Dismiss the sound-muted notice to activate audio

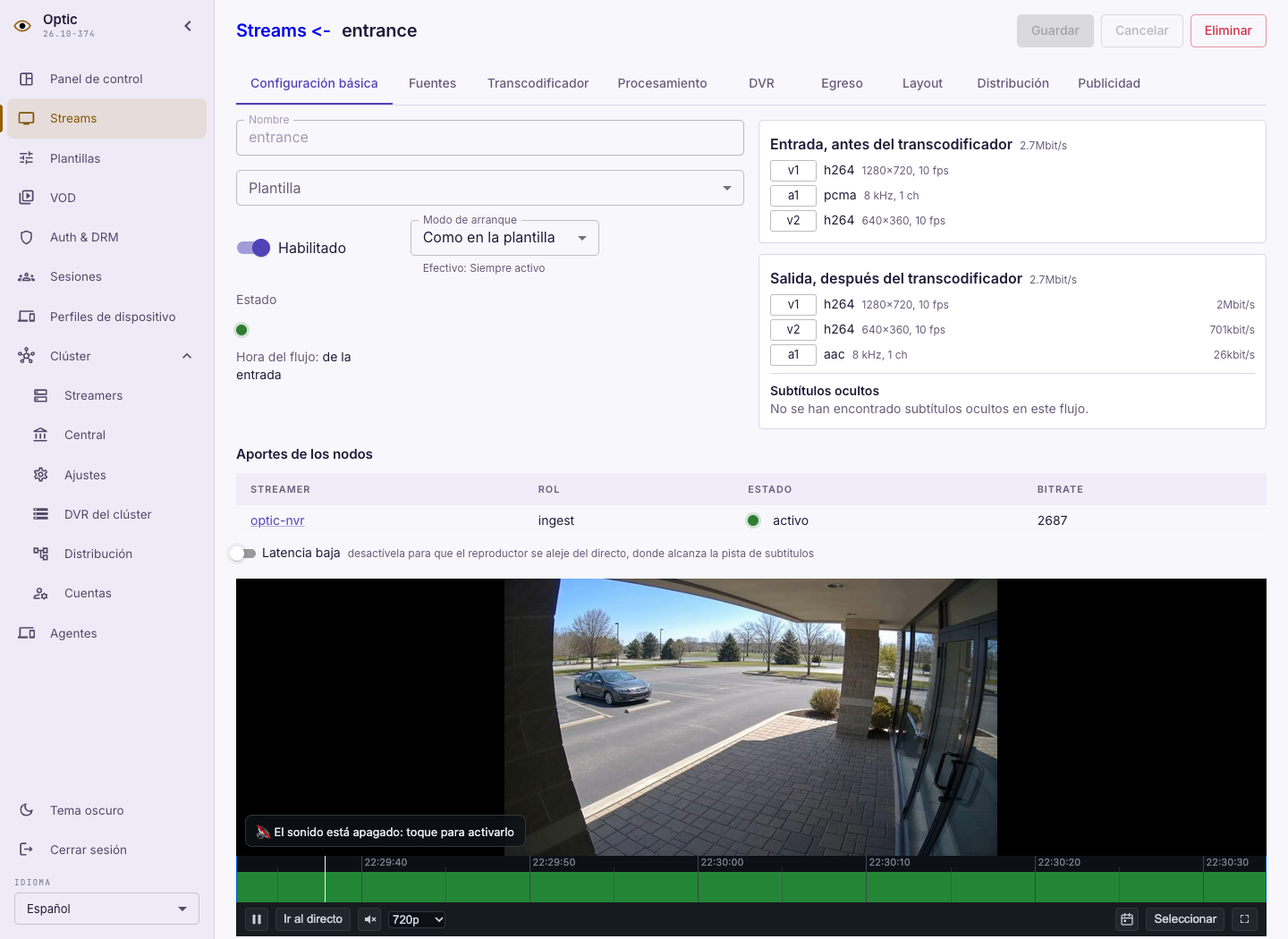386,832
